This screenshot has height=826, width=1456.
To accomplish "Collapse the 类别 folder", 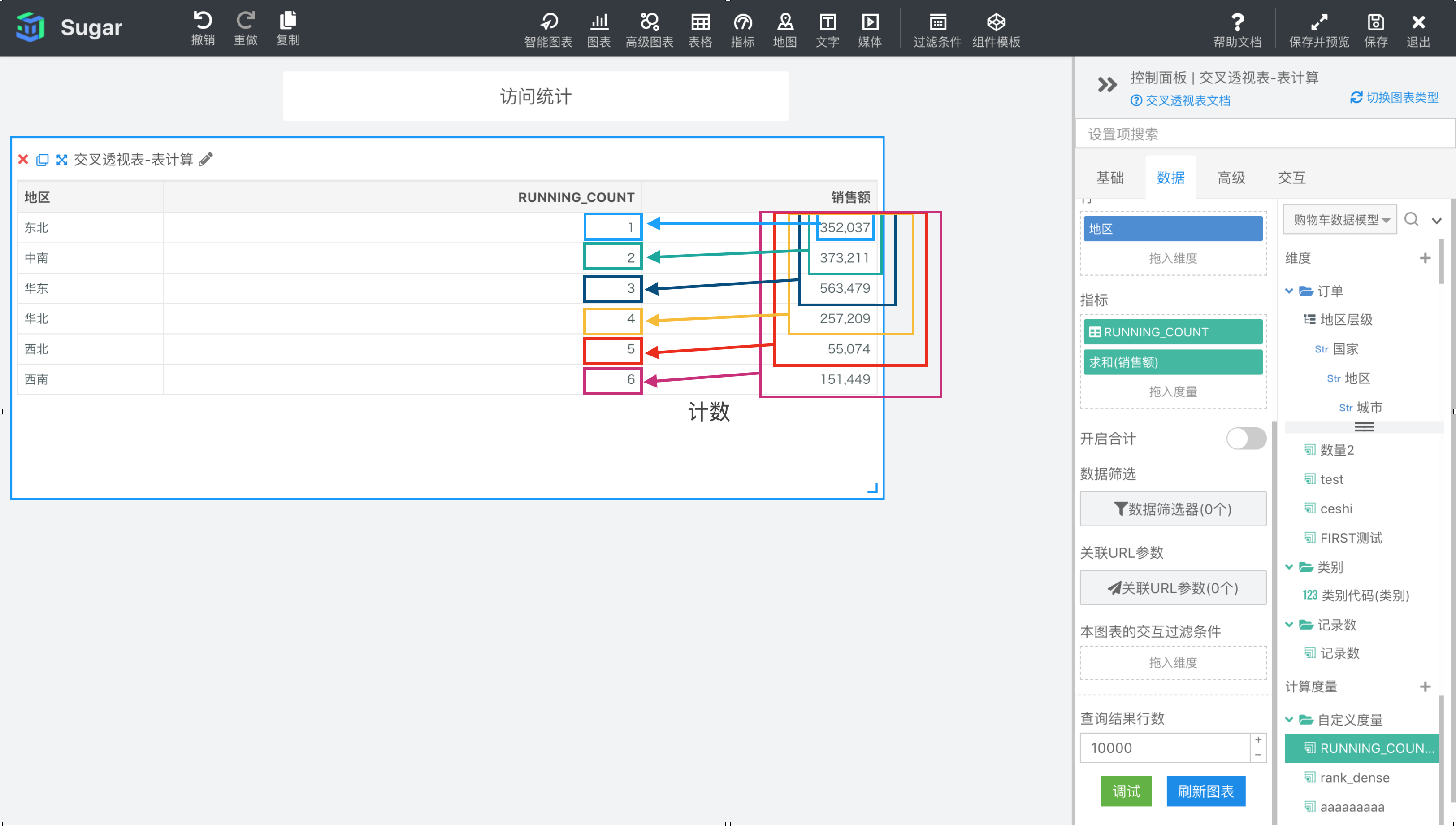I will 1289,567.
